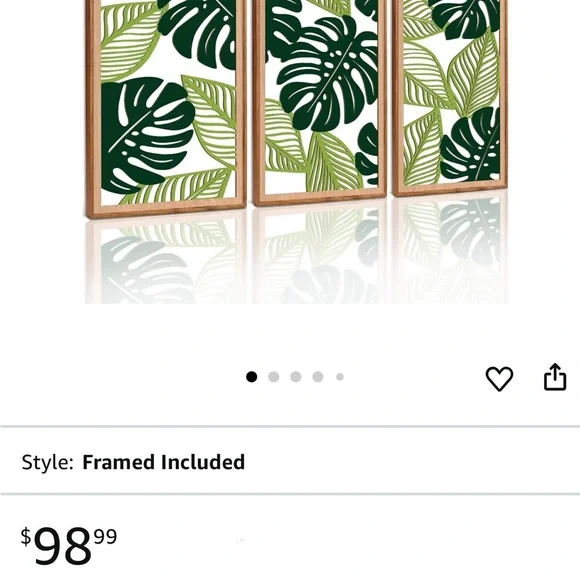Tap the wooden frame edge of middle panel
This screenshot has width=580, height=580.
coord(320,199)
